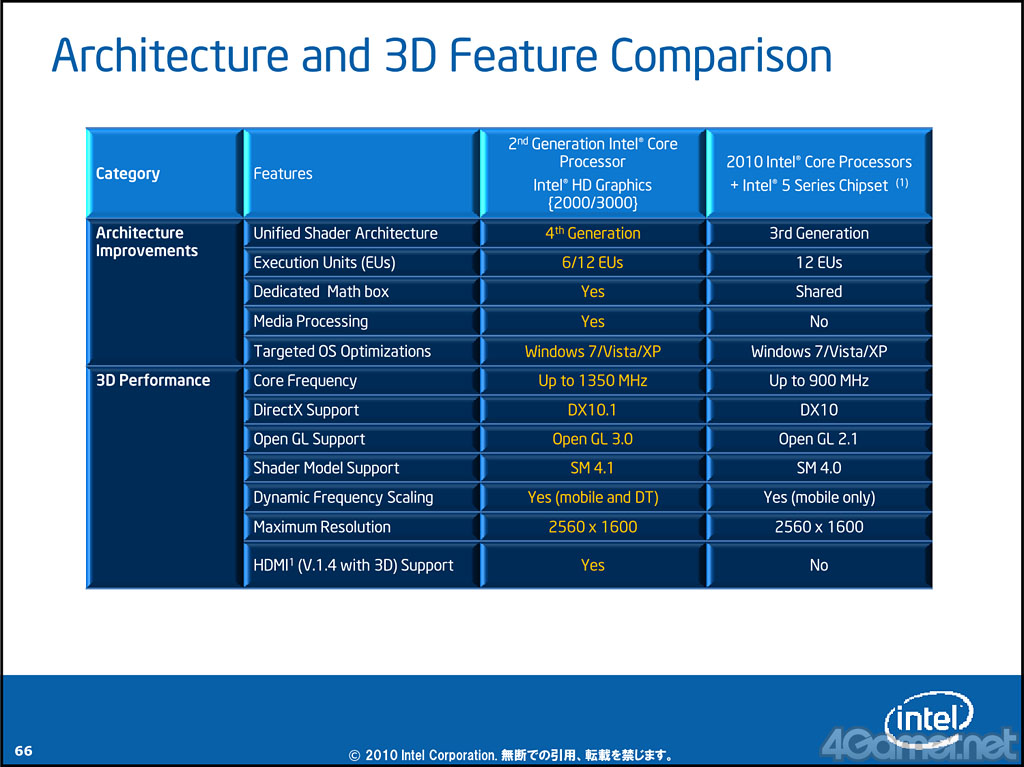Click the 'Dedicated Math box' feature
The width and height of the screenshot is (1024, 767).
(321, 291)
